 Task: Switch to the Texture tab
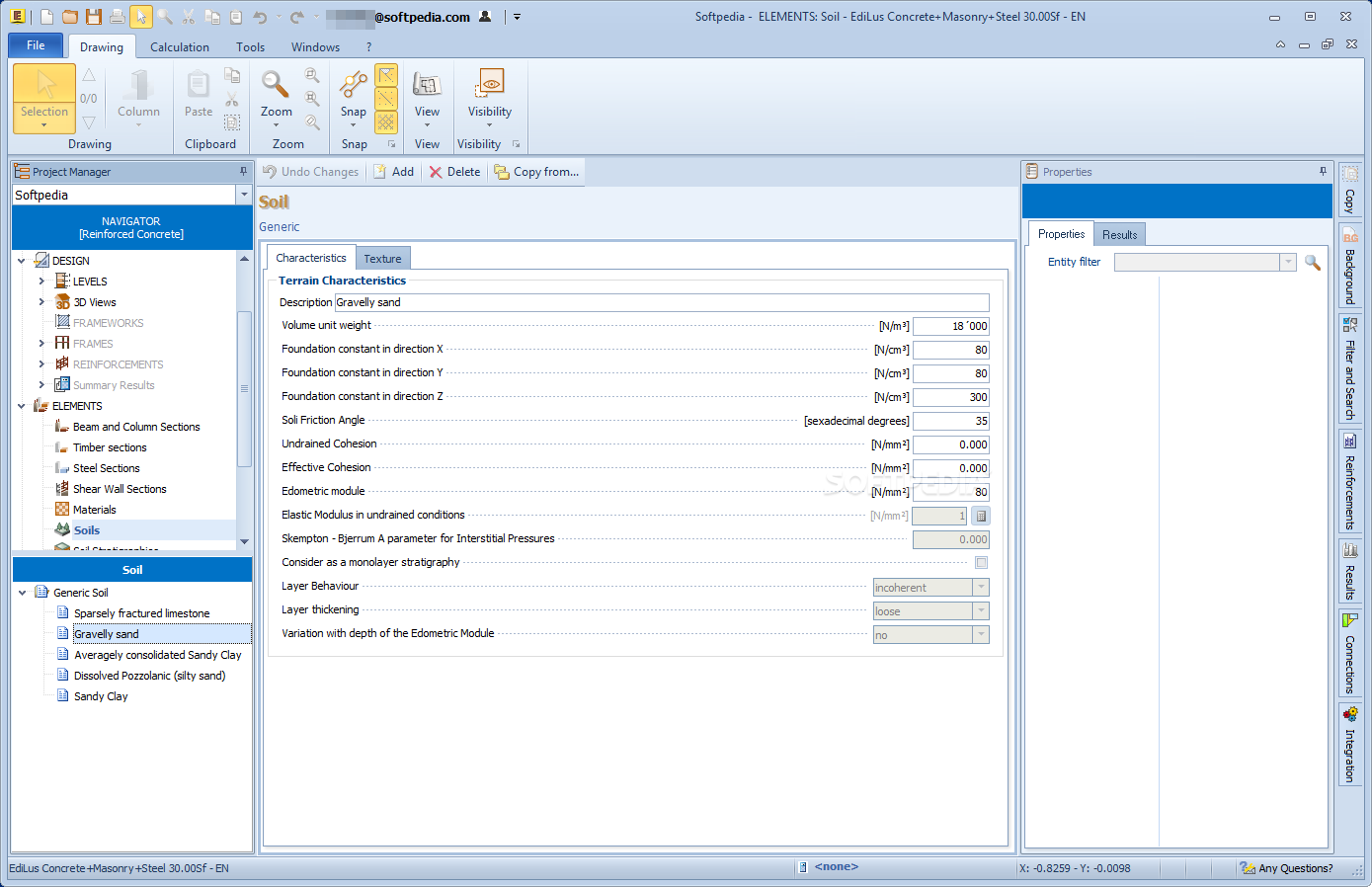coord(382,259)
